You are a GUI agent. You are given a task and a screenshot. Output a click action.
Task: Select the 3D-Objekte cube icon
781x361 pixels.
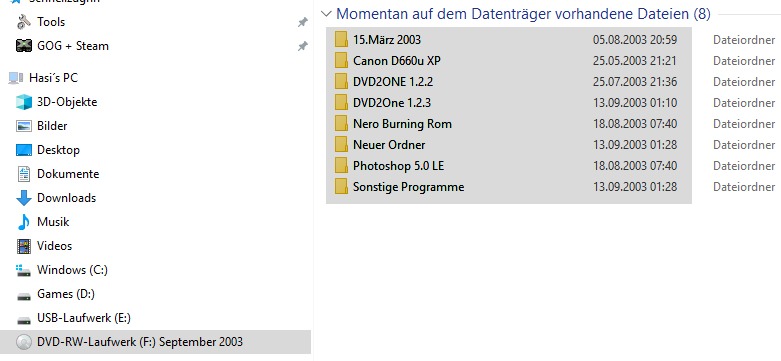point(23,102)
